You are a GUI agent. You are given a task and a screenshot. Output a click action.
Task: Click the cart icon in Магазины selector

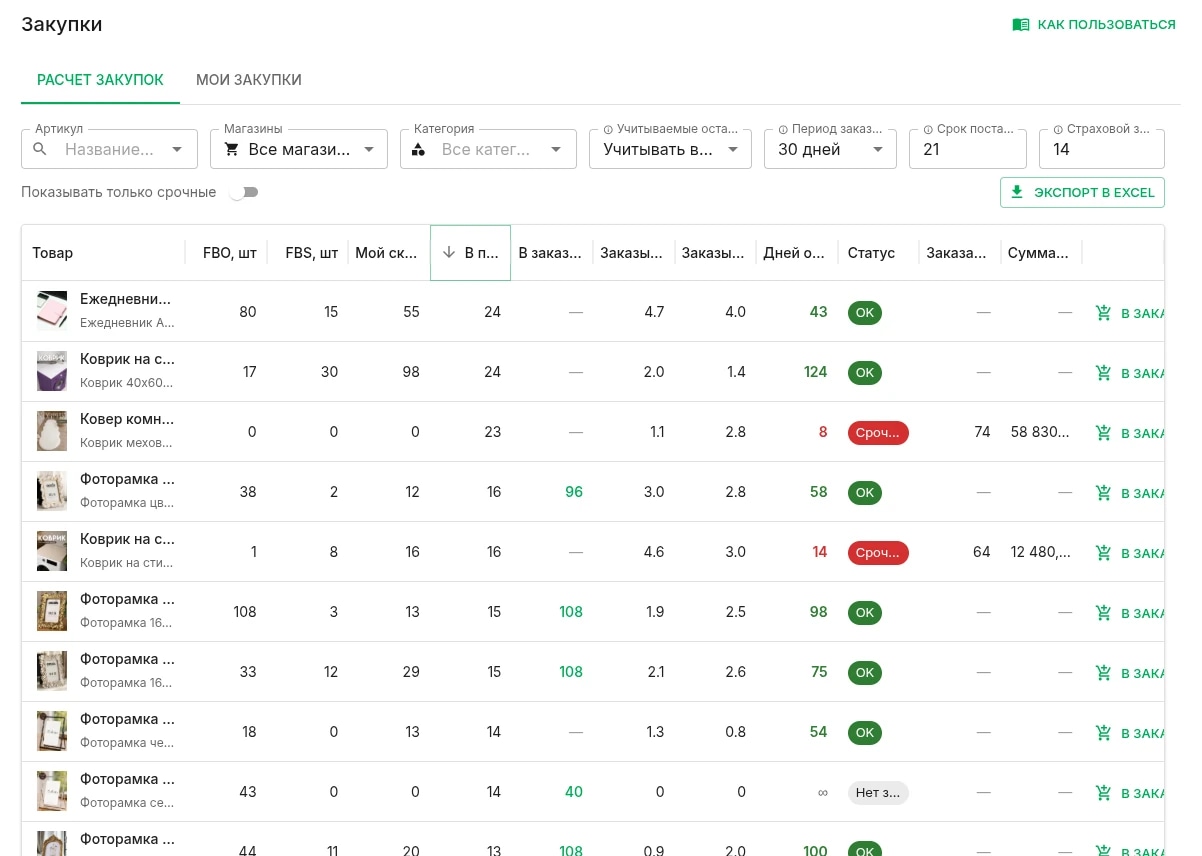point(231,149)
